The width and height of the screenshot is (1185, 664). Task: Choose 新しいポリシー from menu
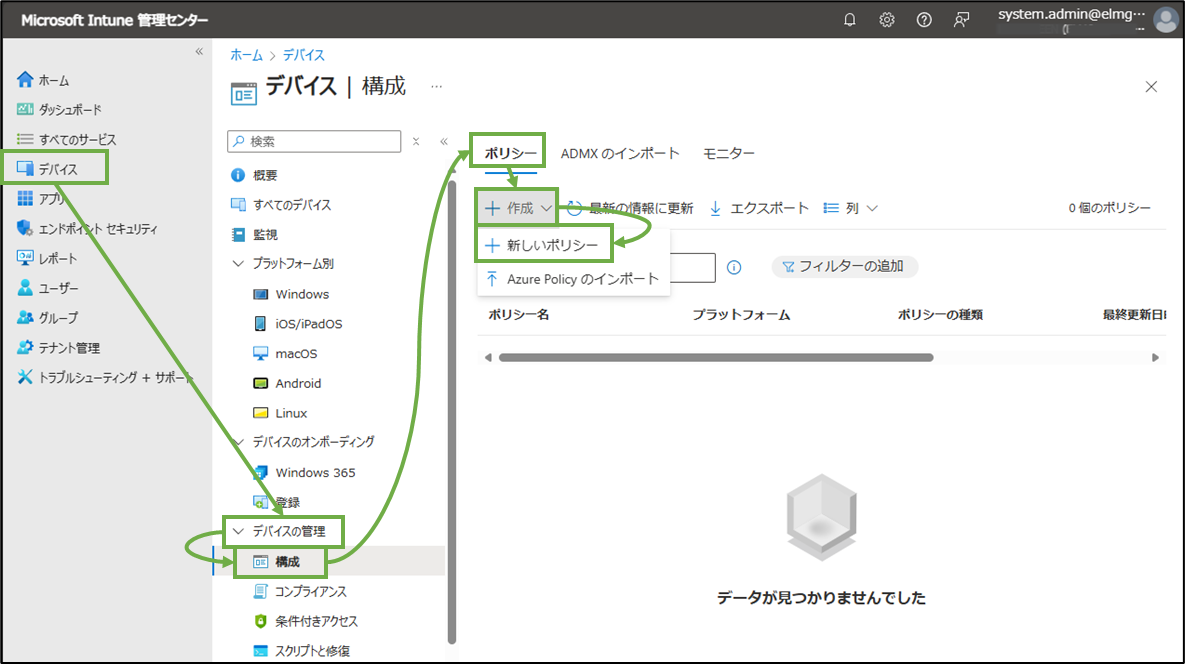click(544, 245)
